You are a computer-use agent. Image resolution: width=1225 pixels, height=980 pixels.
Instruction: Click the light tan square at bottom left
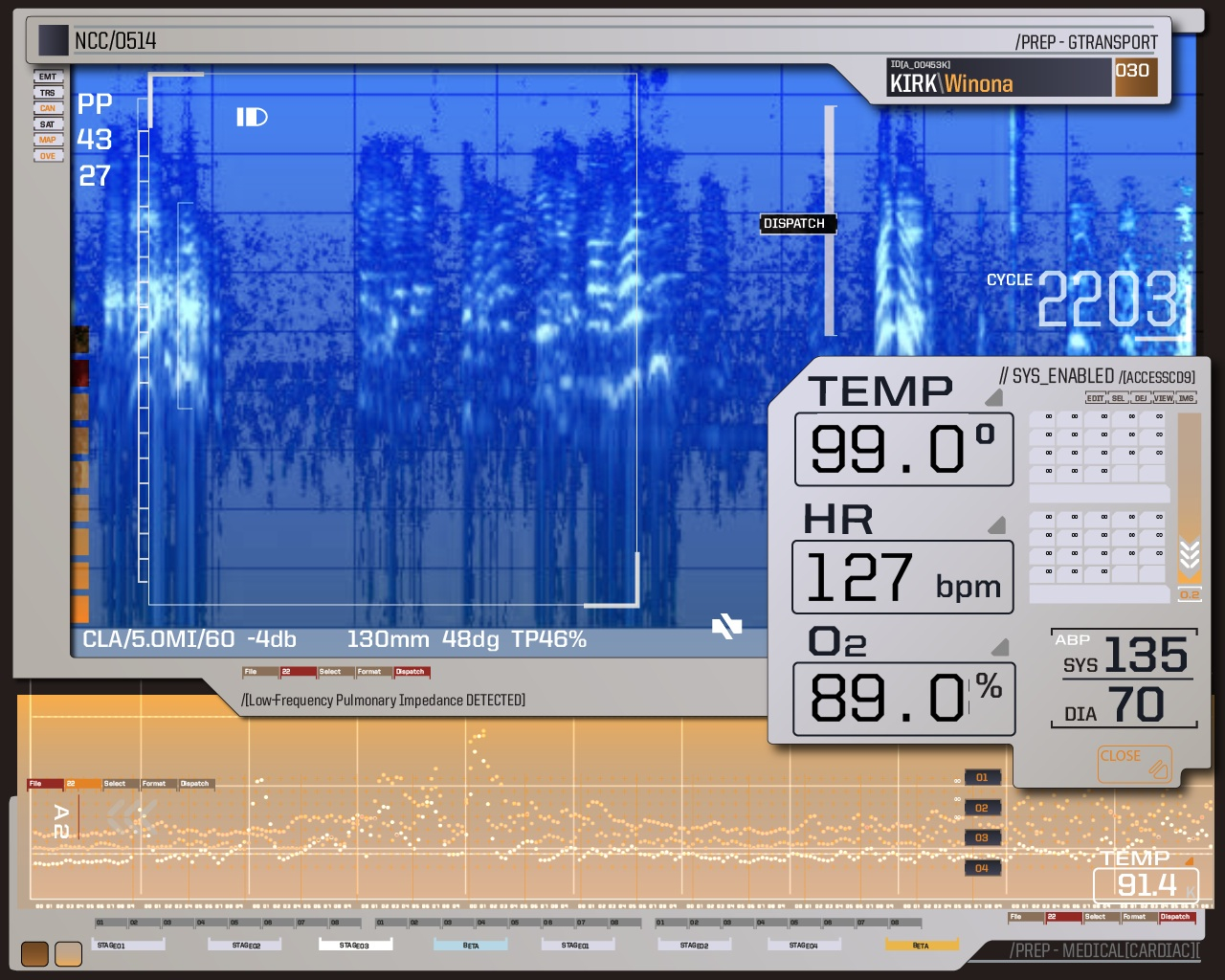[69, 953]
